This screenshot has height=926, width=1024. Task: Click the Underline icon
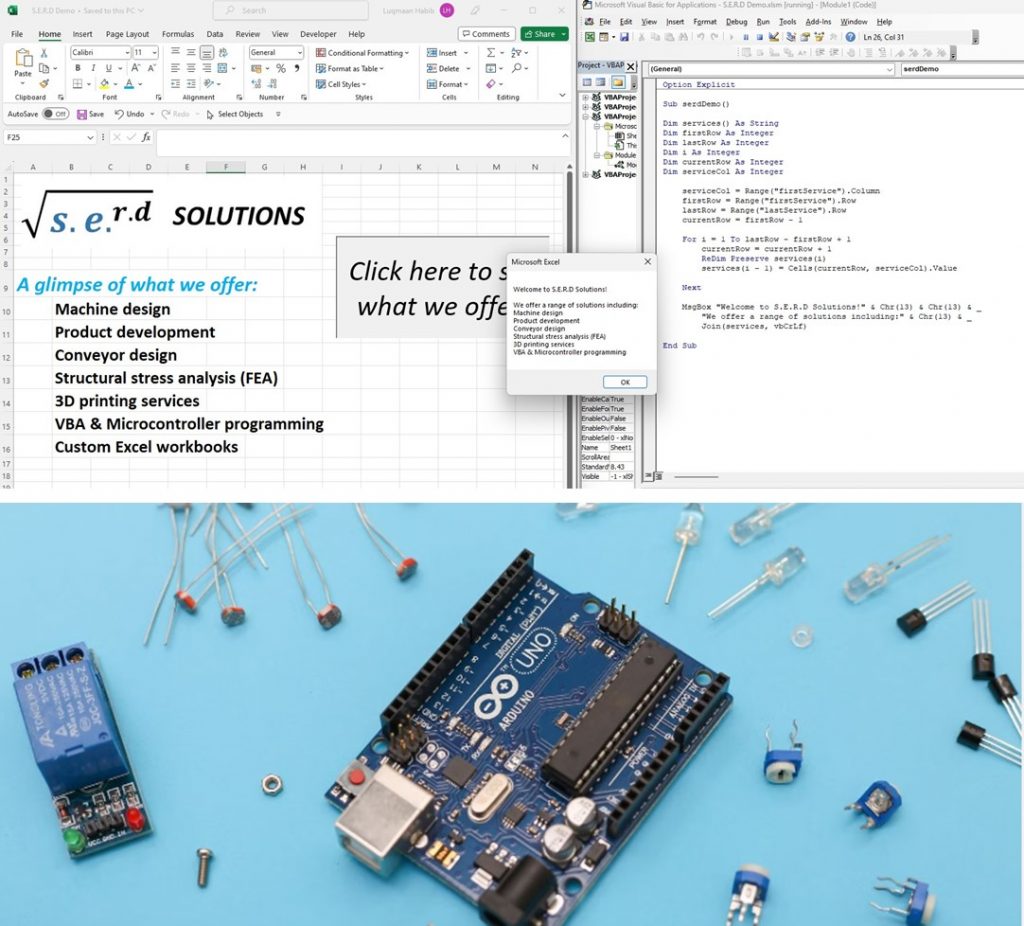(108, 68)
